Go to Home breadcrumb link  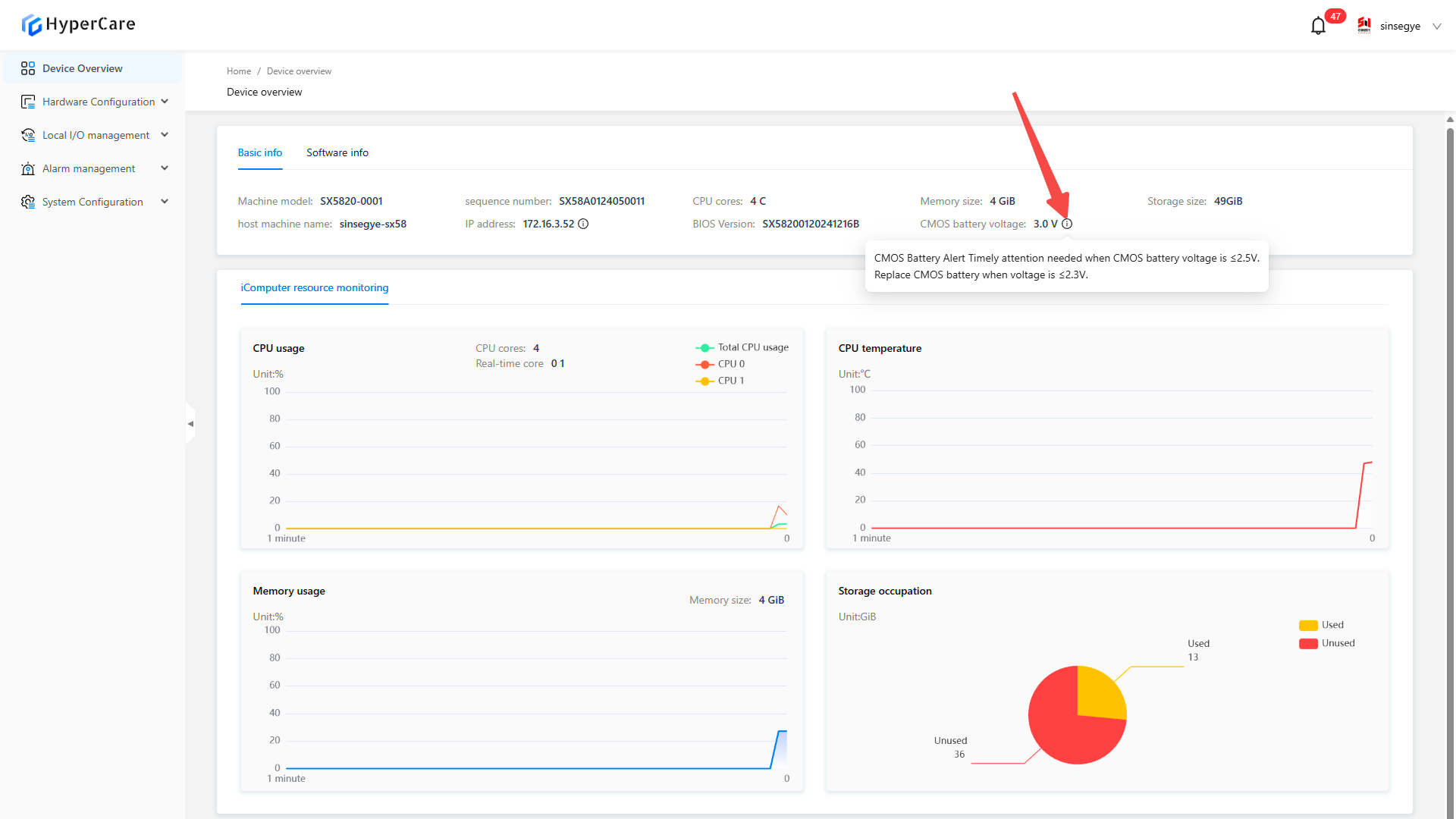click(x=239, y=71)
